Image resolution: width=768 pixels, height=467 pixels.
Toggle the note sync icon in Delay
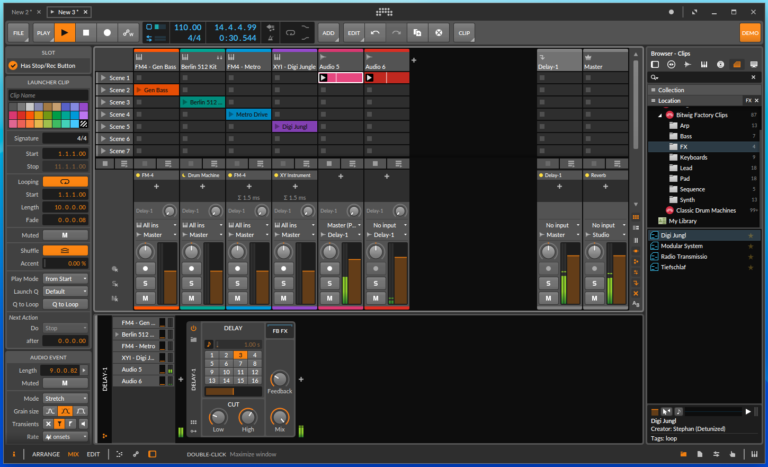[209, 344]
